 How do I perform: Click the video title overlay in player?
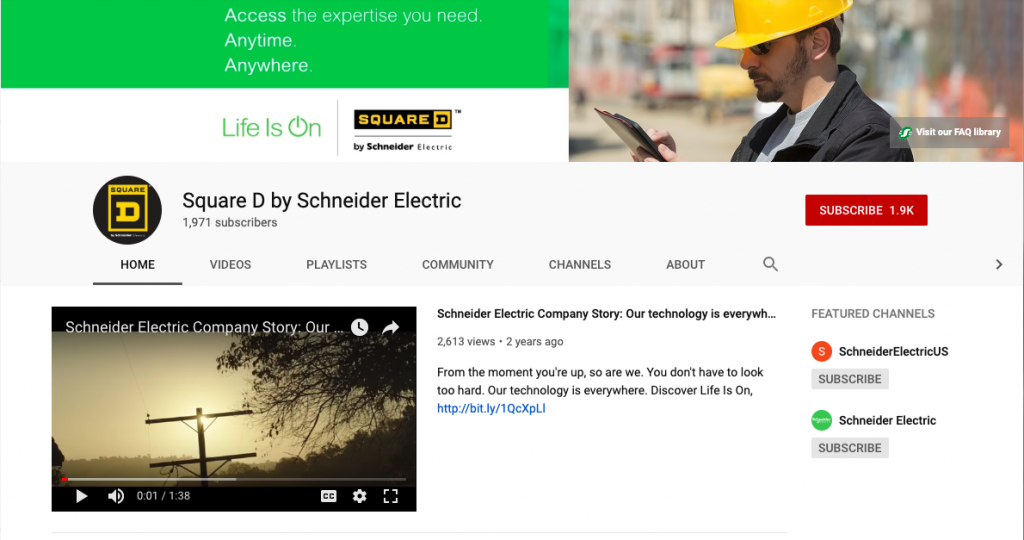[204, 327]
